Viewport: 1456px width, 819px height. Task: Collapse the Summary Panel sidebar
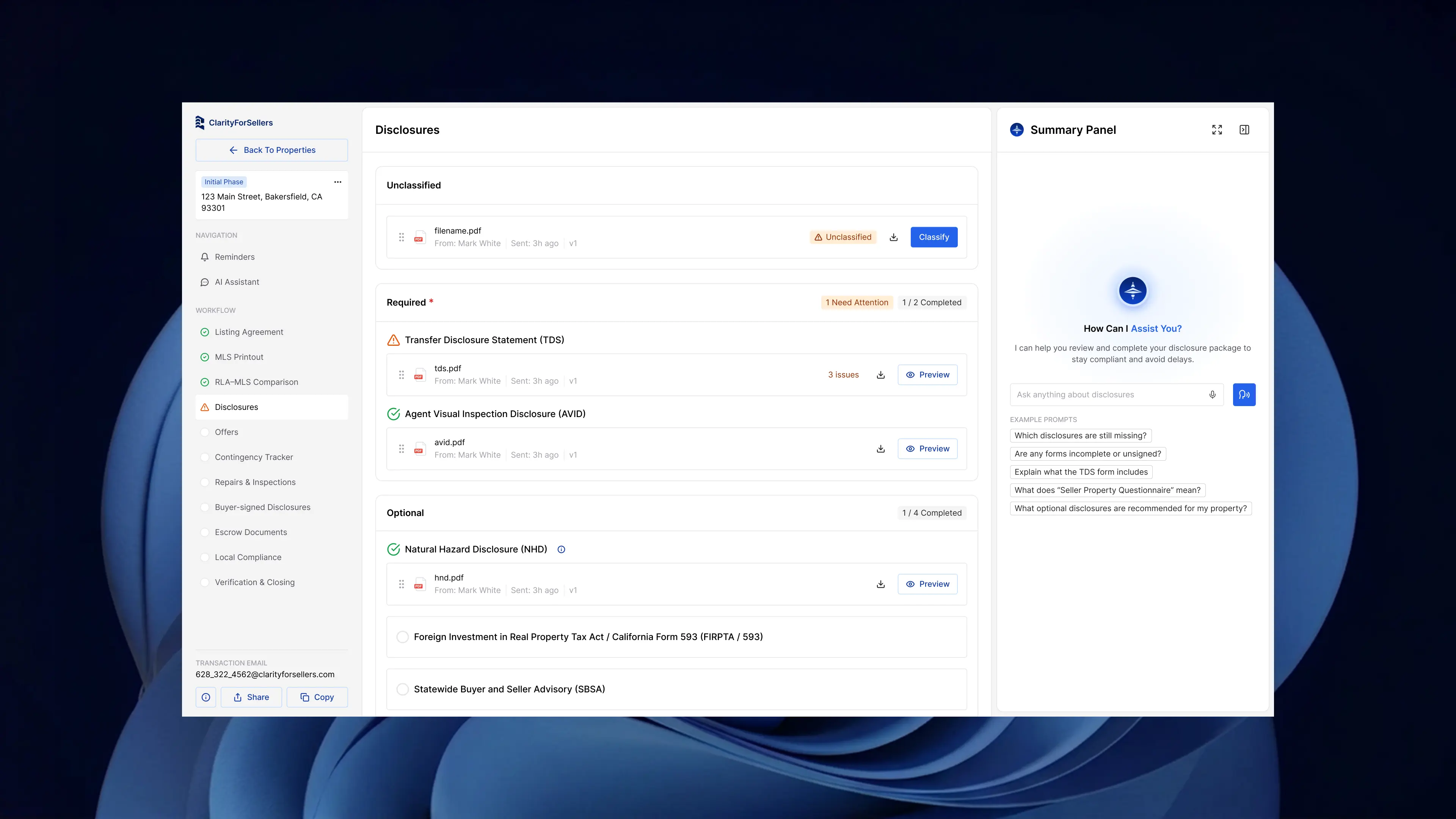[x=1244, y=130]
